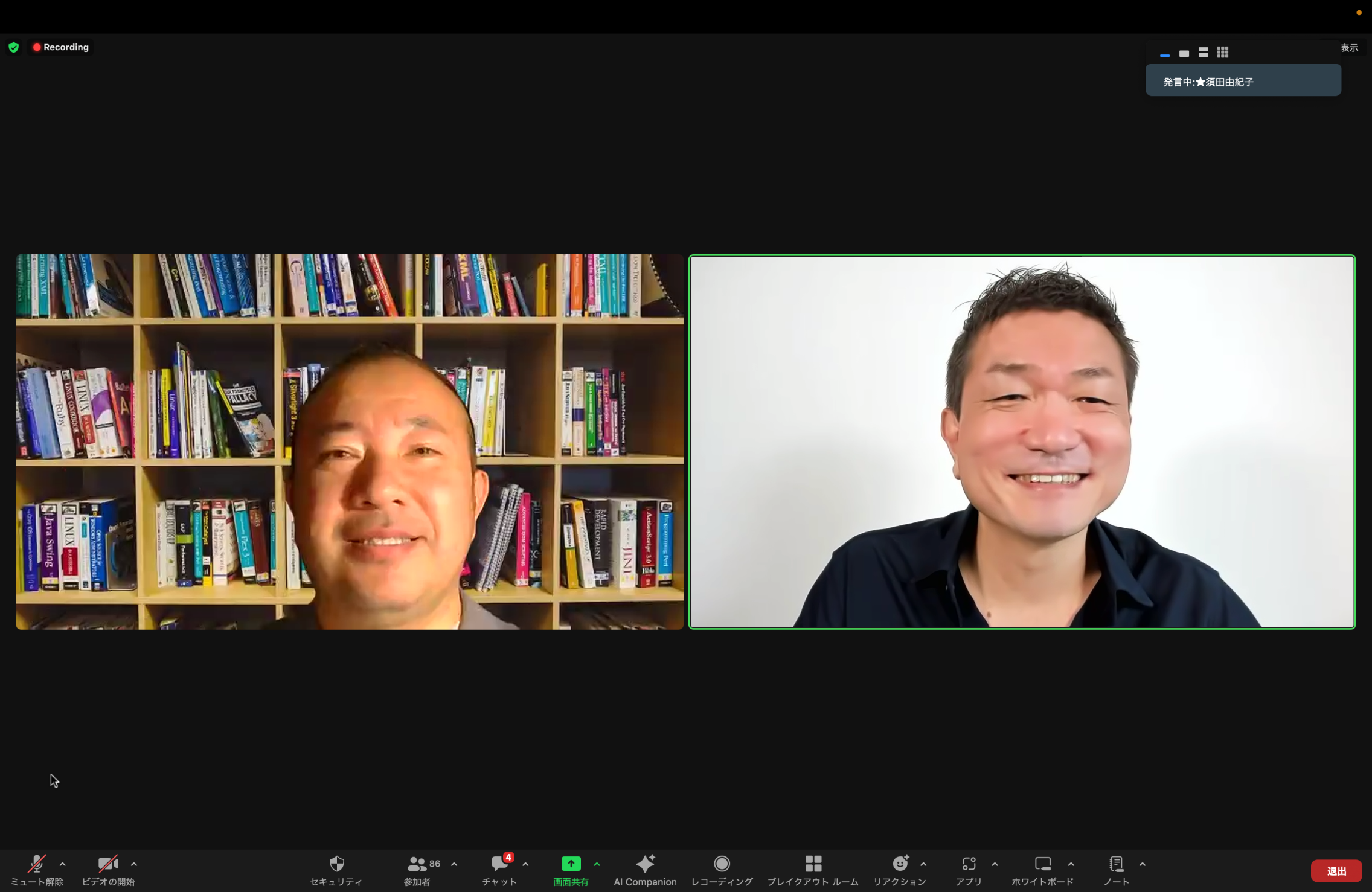Open the 表示 view menu
This screenshot has height=892, width=1372.
[x=1349, y=48]
